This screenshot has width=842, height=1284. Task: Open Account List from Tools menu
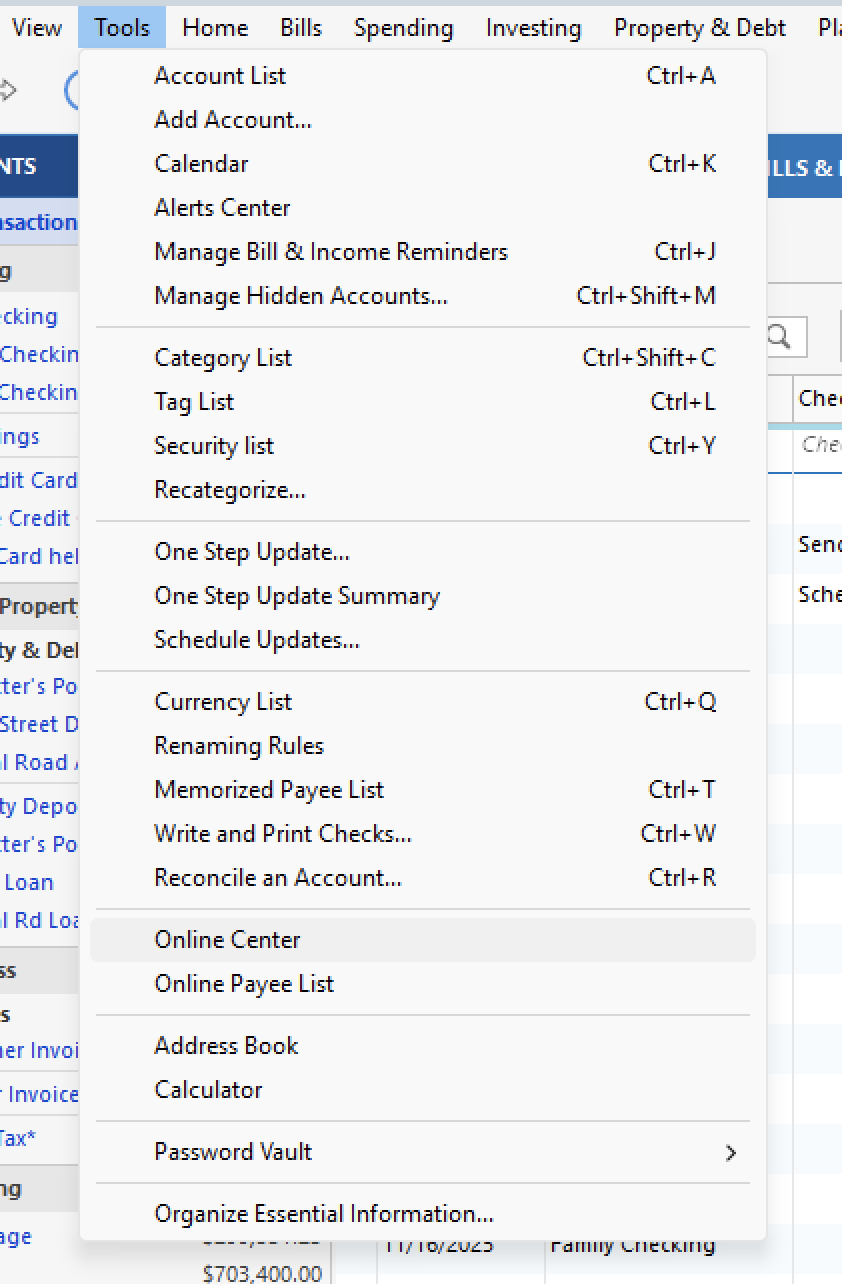click(219, 75)
